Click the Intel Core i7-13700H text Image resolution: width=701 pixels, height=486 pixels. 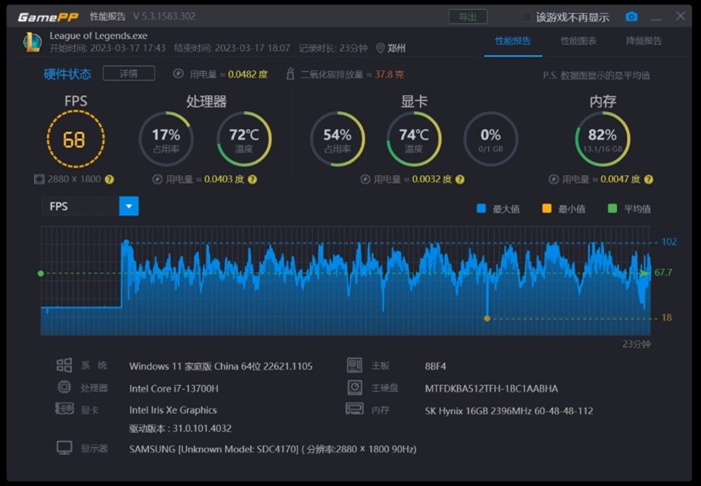pos(174,389)
